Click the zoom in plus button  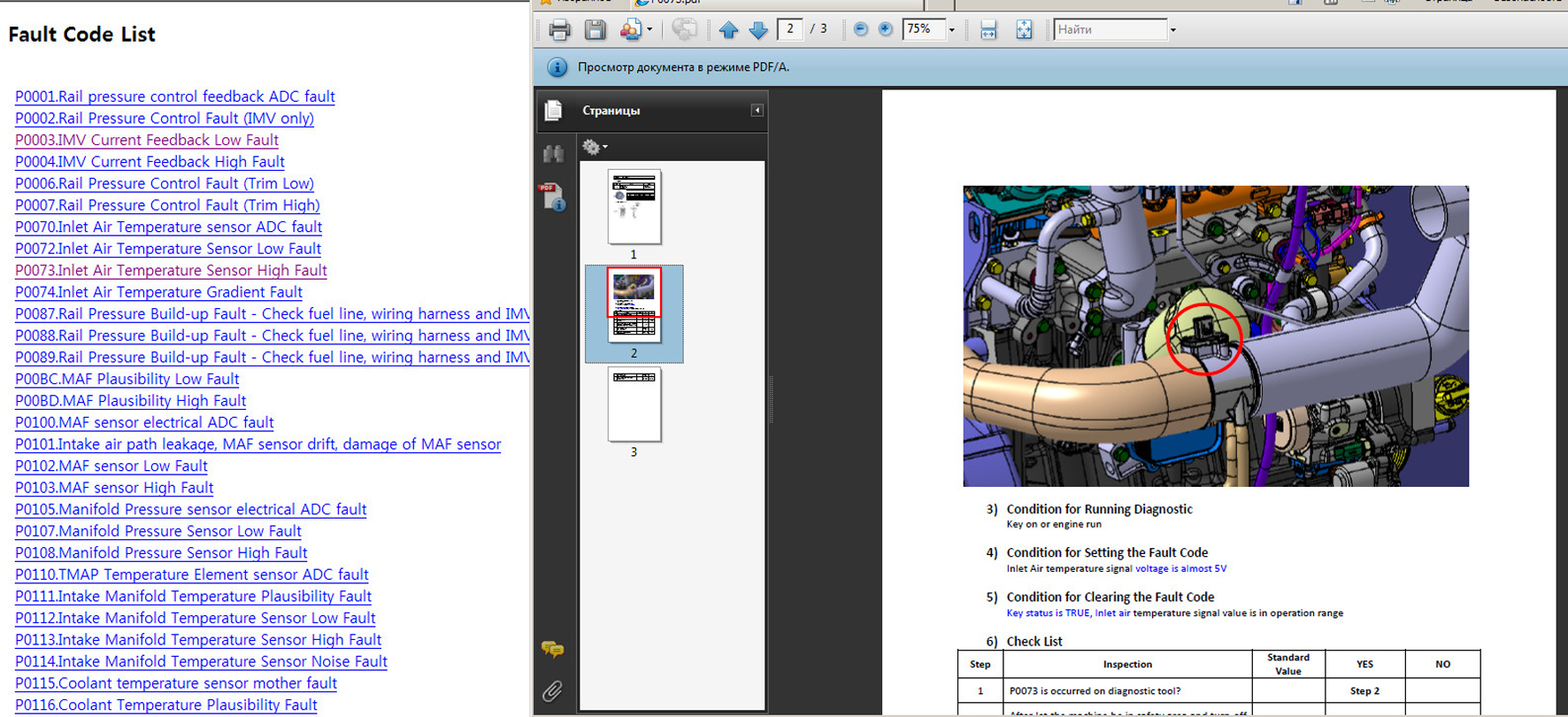pos(885,29)
